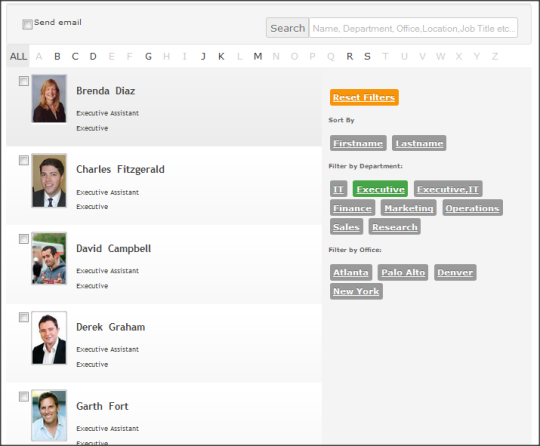540x446 pixels.
Task: Filter by Palo Alto office
Action: 403,272
